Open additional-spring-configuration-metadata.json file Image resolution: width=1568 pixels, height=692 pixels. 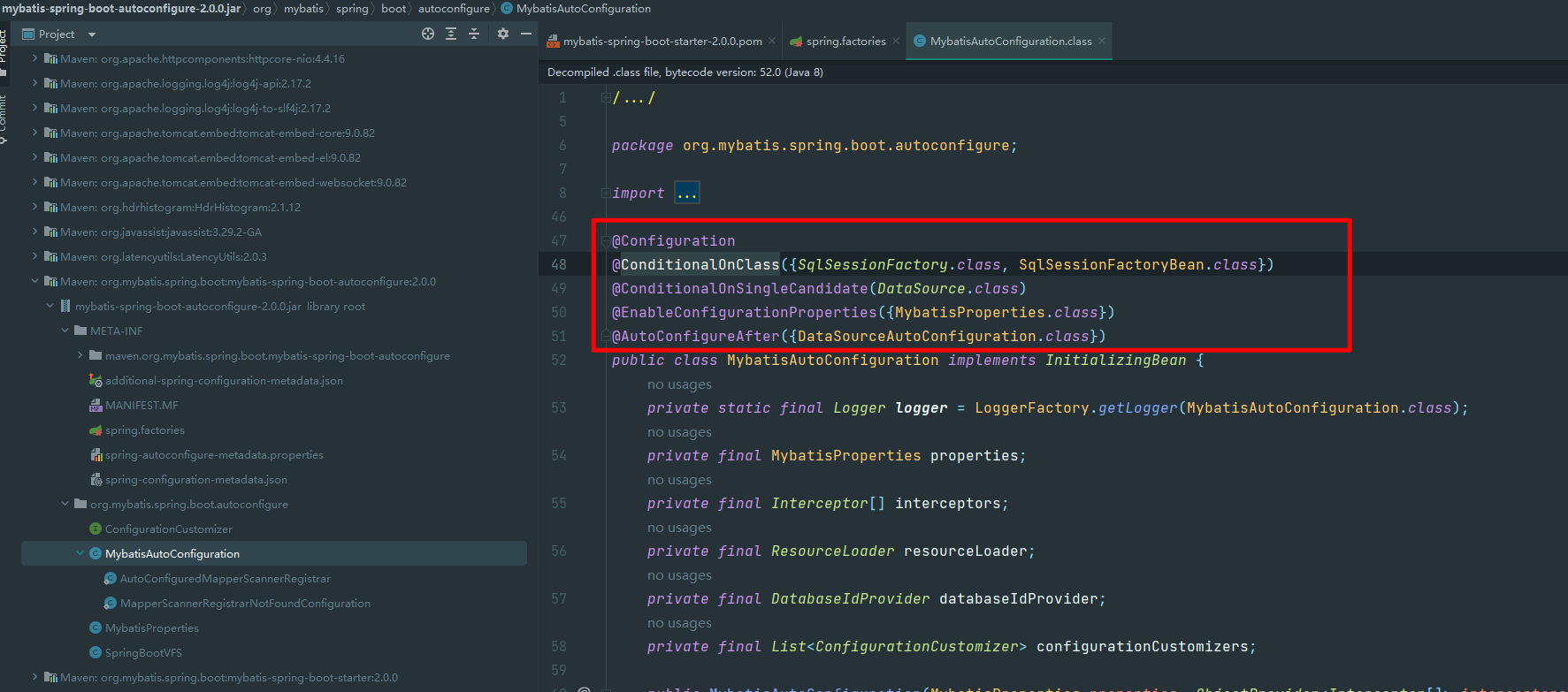pyautogui.click(x=224, y=381)
